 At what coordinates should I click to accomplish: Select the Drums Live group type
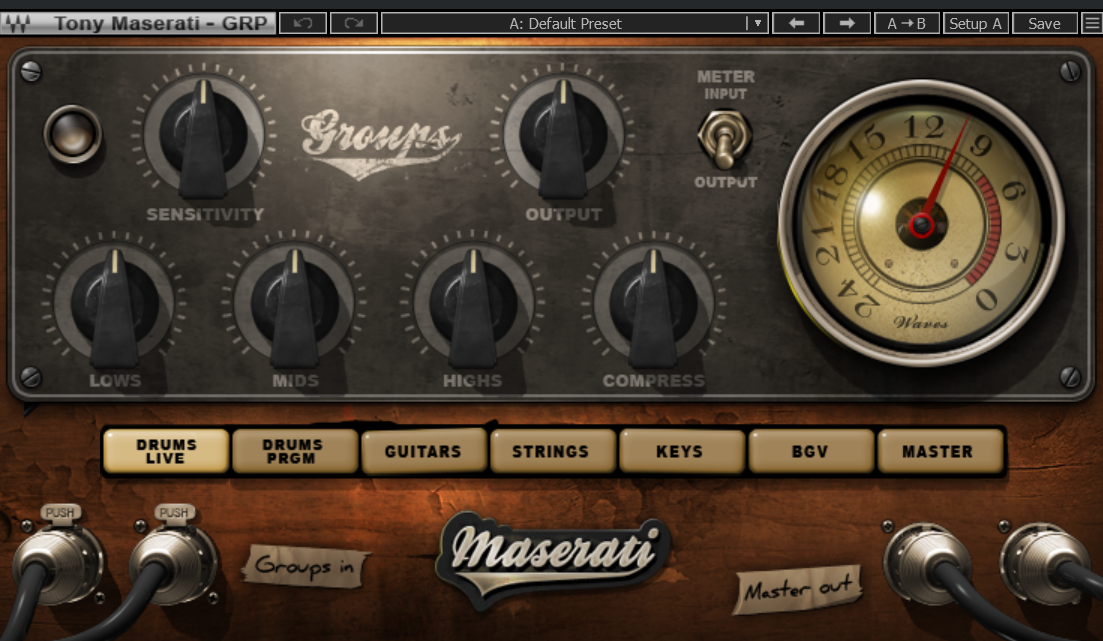pos(166,451)
